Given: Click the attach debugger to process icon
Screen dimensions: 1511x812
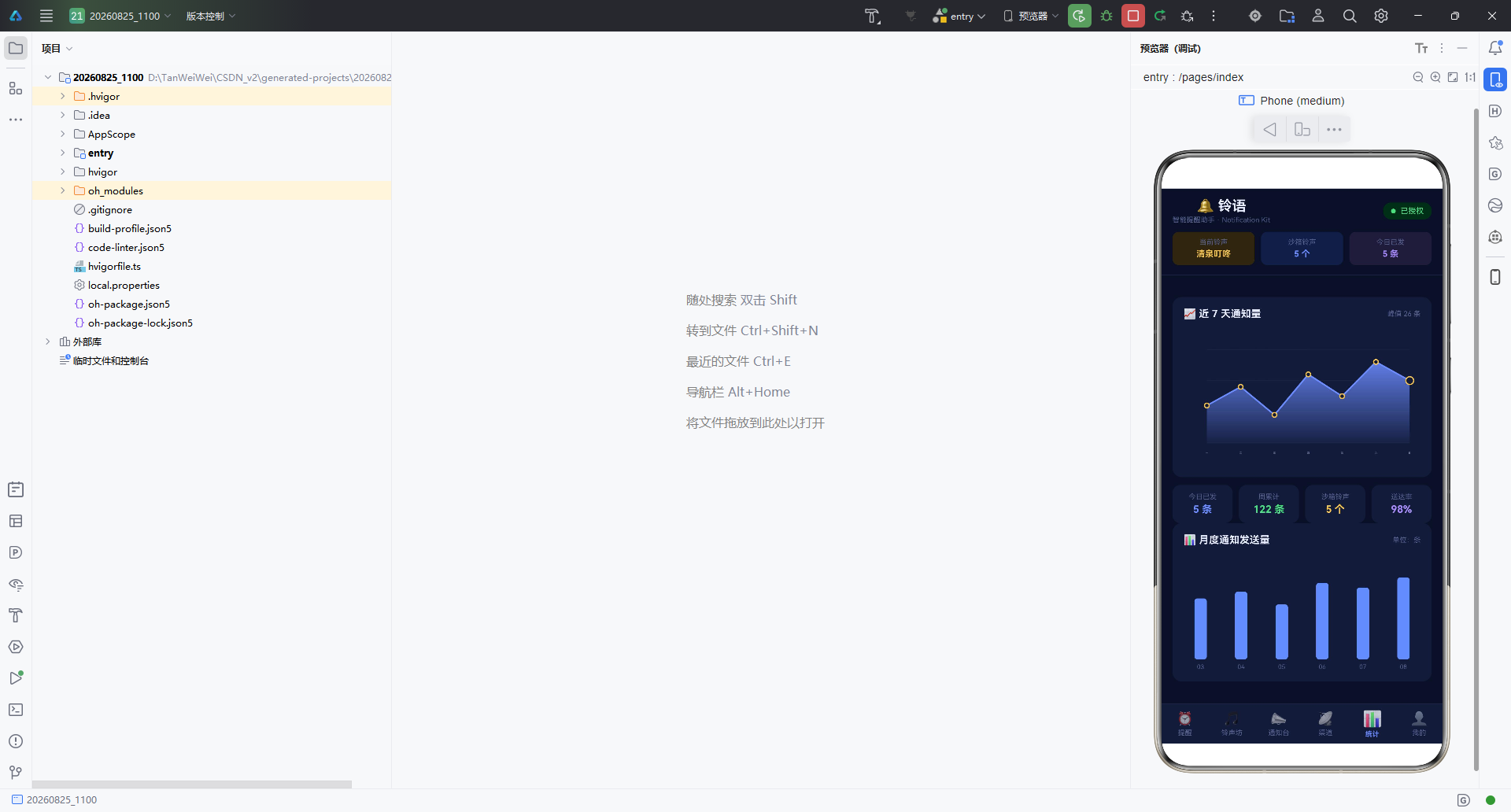Looking at the screenshot, I should (x=1188, y=16).
